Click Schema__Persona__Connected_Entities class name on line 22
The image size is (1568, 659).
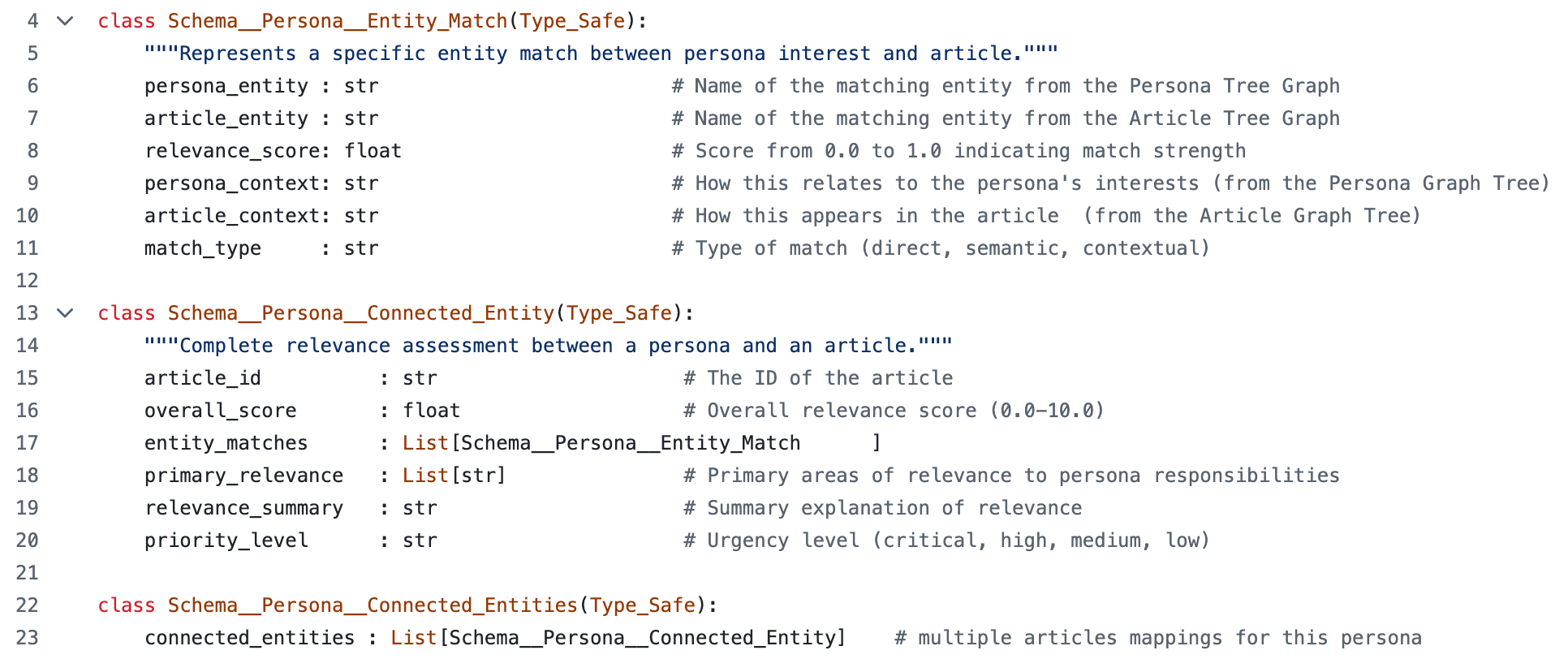click(x=373, y=605)
